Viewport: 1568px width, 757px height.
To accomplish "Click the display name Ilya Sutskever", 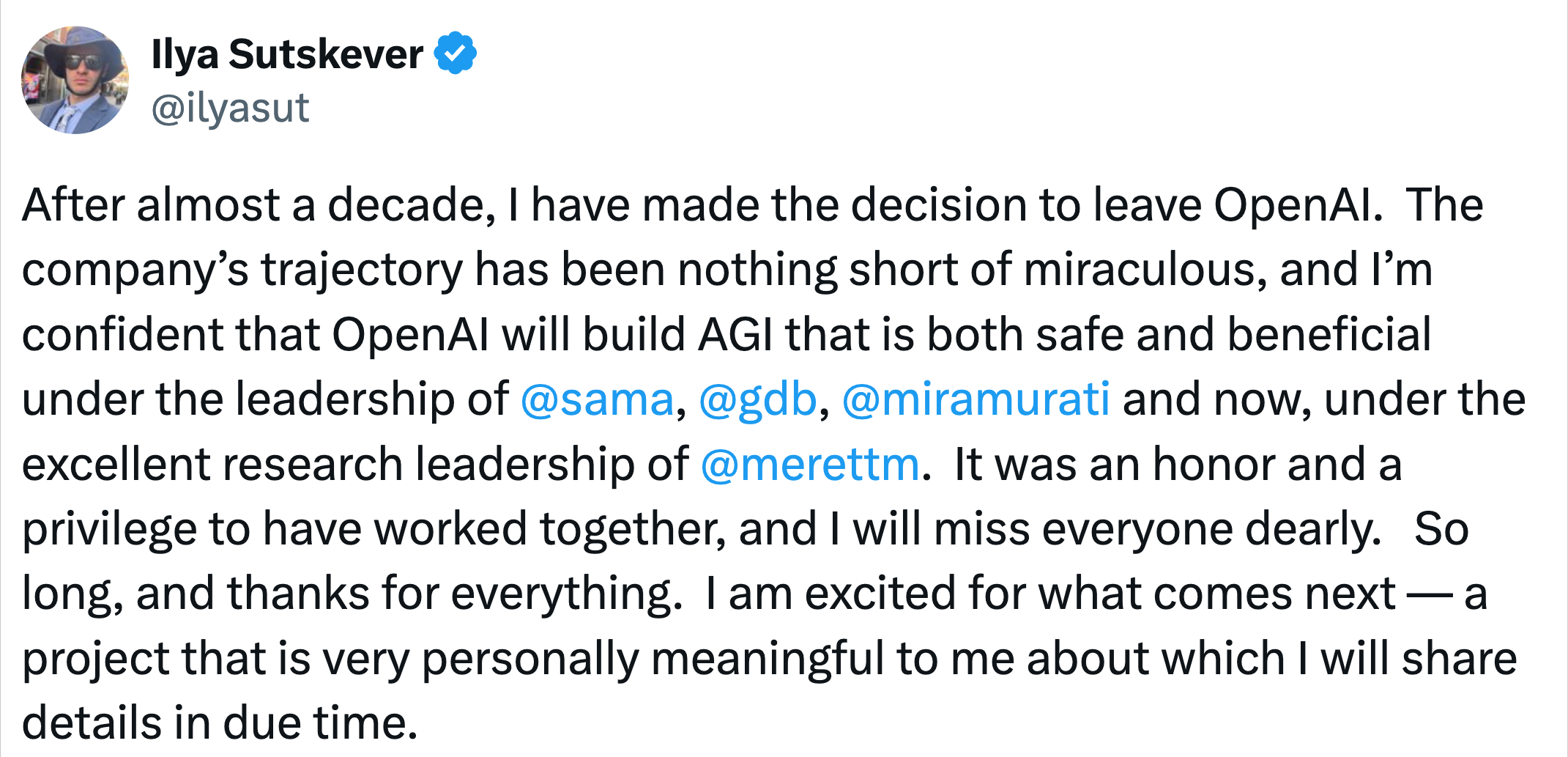I will [x=287, y=54].
